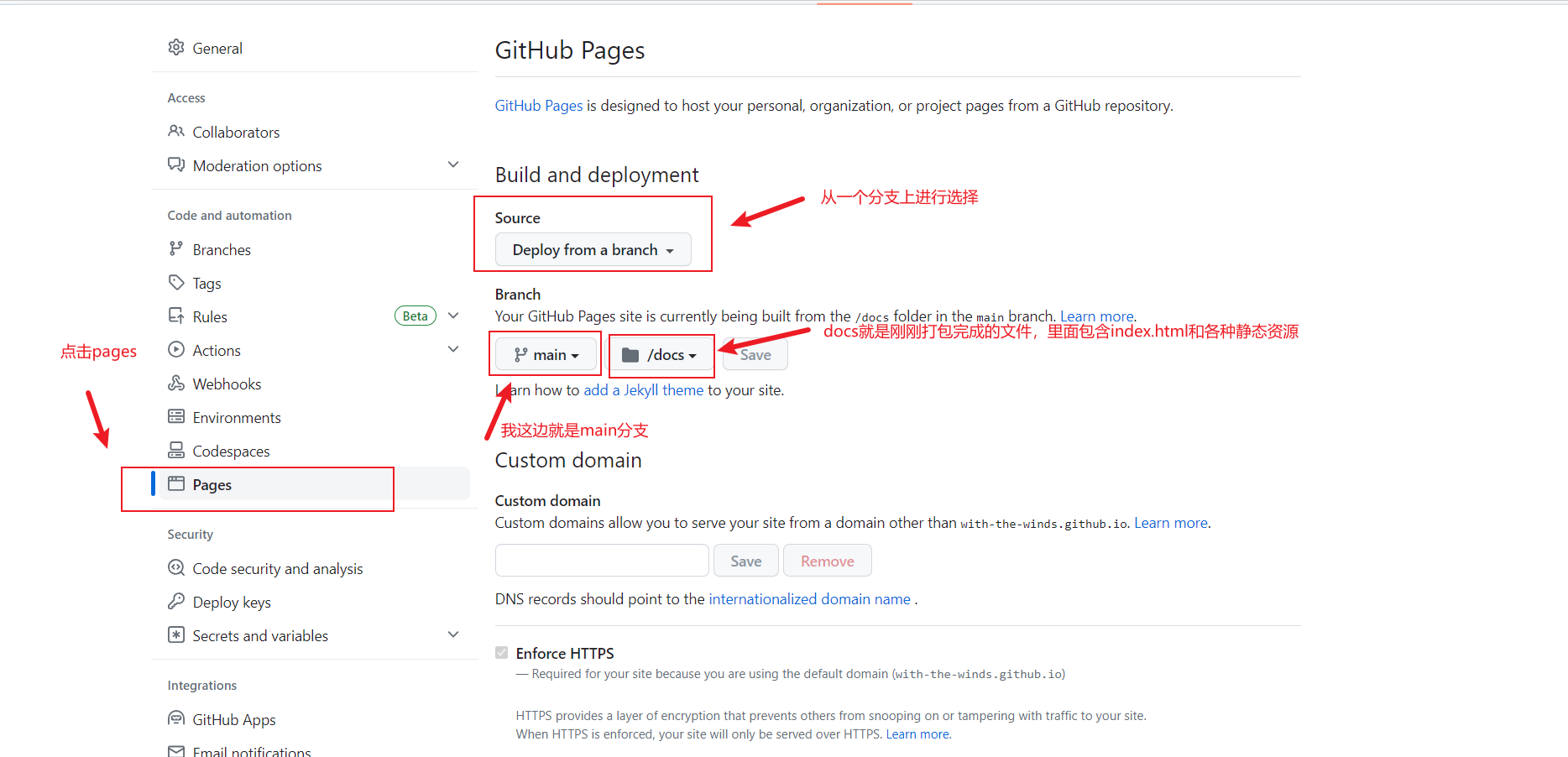Click the Codespaces icon
Image resolution: width=1568 pixels, height=757 pixels.
pos(176,450)
